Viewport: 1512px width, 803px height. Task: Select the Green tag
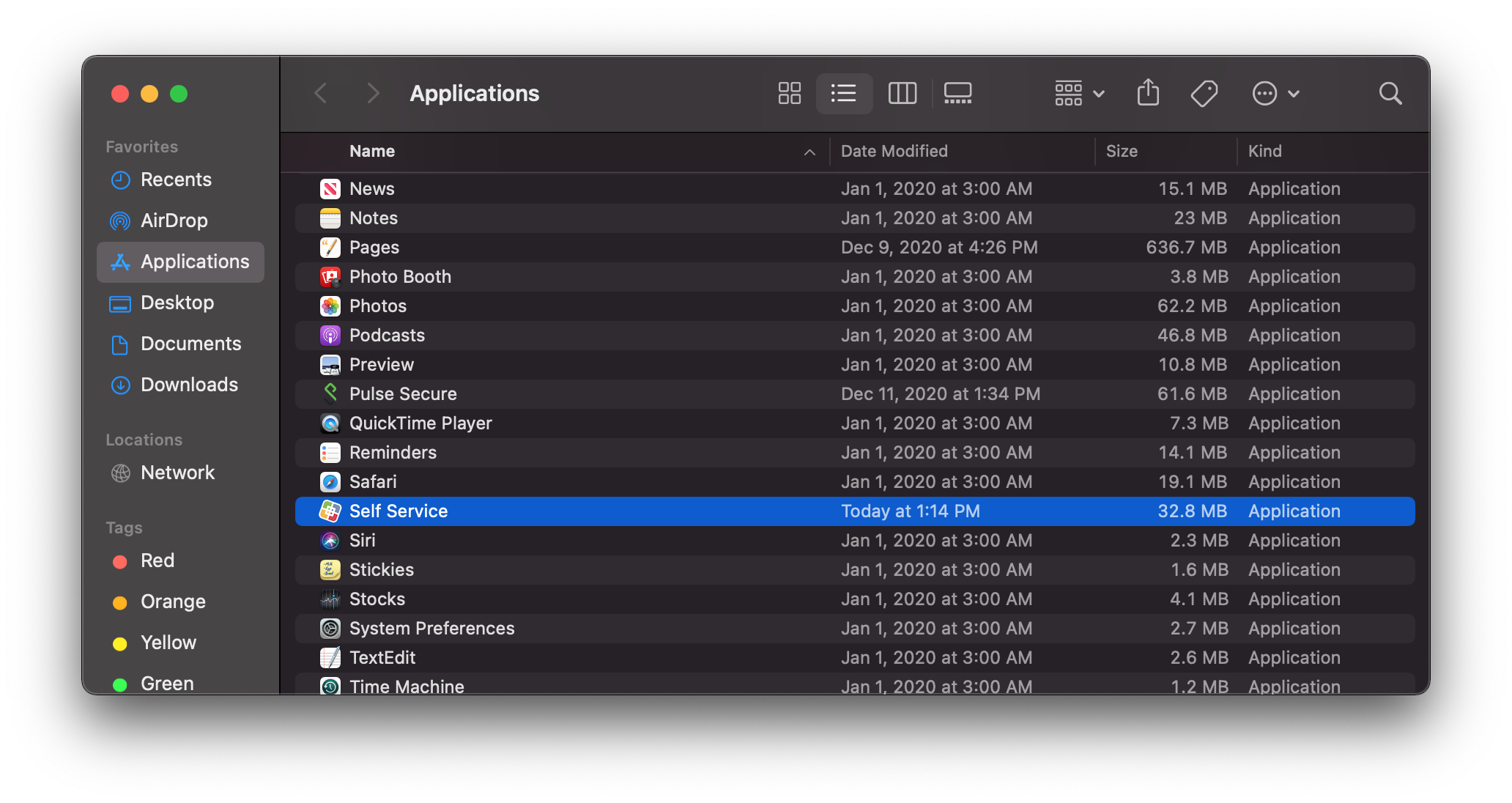pyautogui.click(x=180, y=683)
